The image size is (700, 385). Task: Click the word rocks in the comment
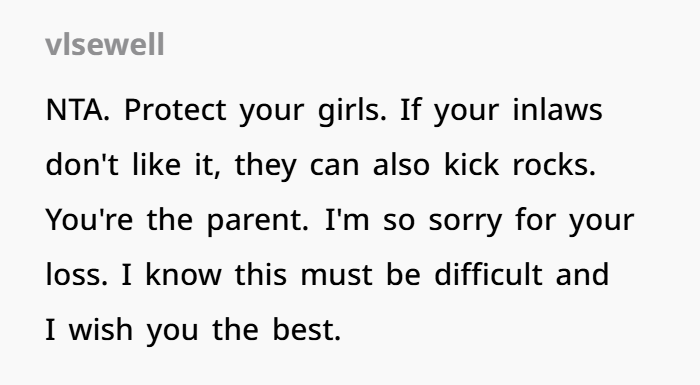(554, 164)
